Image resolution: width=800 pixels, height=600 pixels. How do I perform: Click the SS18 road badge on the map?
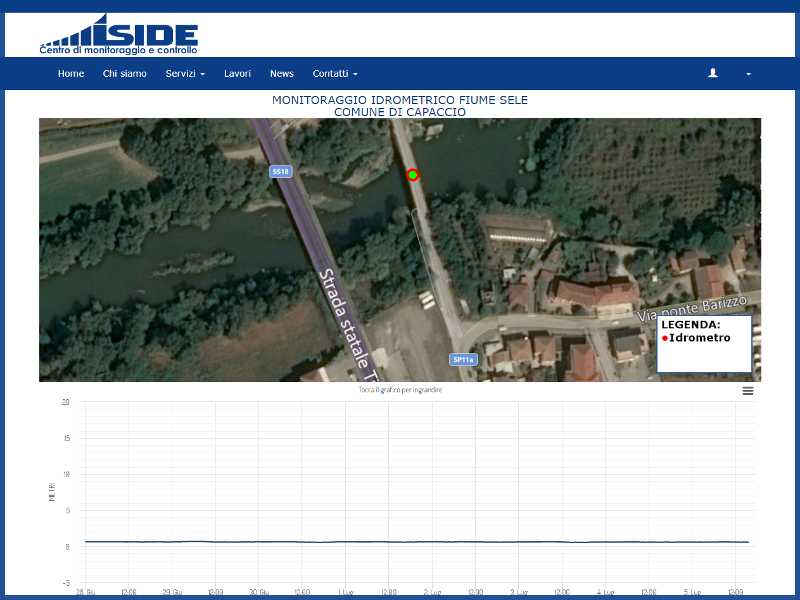[x=281, y=171]
